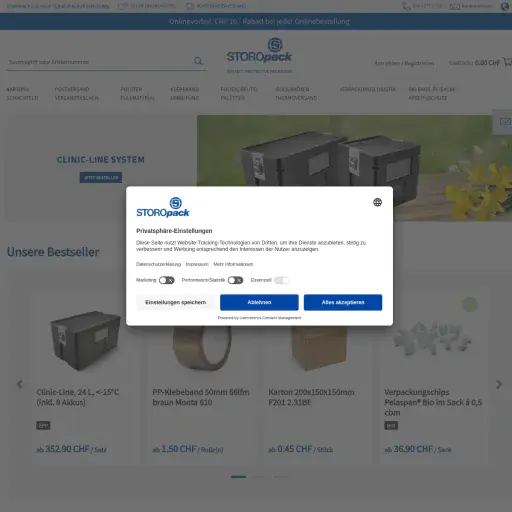Open the Karton Schachteln menu
This screenshot has width=512, height=512.
22,94
